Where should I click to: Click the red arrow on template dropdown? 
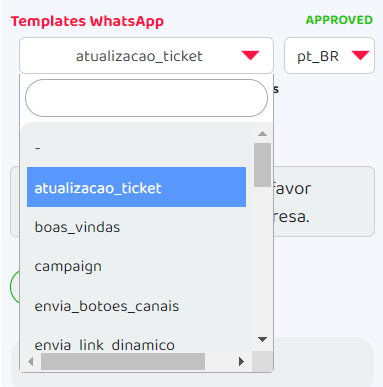pos(250,55)
